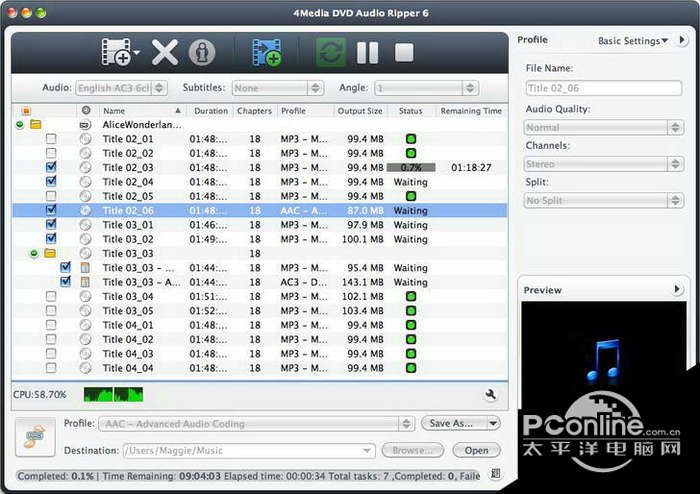Expand the Profile panel arrow
Screen dimensions: 700x494
[x=682, y=40]
